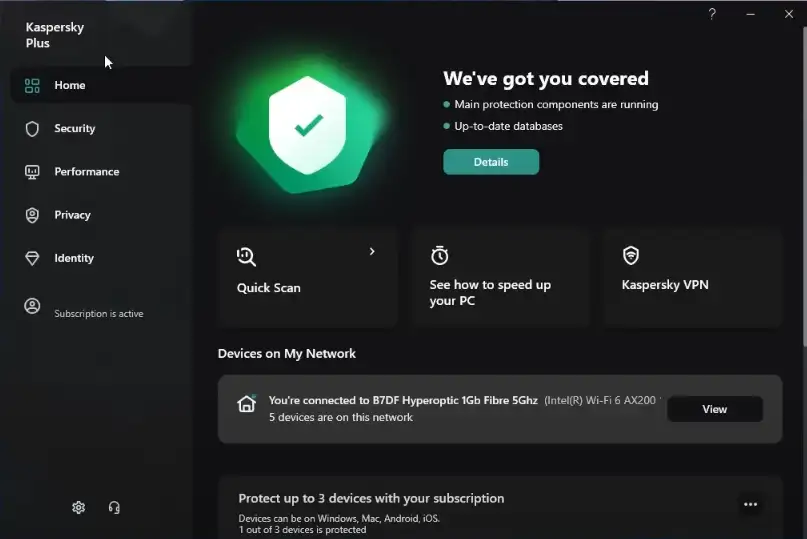This screenshot has height=539, width=807.
Task: Select the Home sidebar item
Action: coord(69,86)
